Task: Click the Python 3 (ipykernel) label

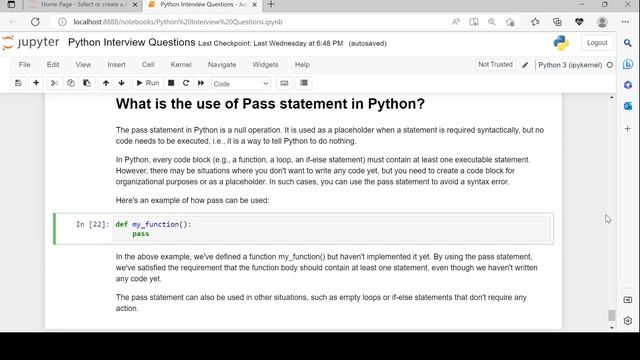Action: click(570, 65)
